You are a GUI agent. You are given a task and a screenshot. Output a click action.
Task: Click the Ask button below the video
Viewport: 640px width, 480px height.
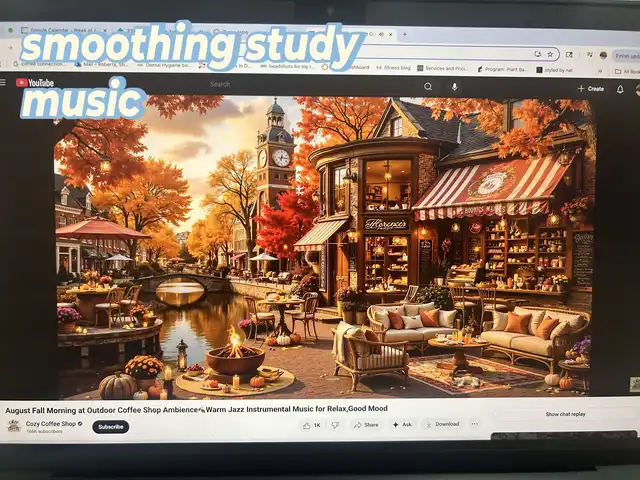tap(402, 425)
